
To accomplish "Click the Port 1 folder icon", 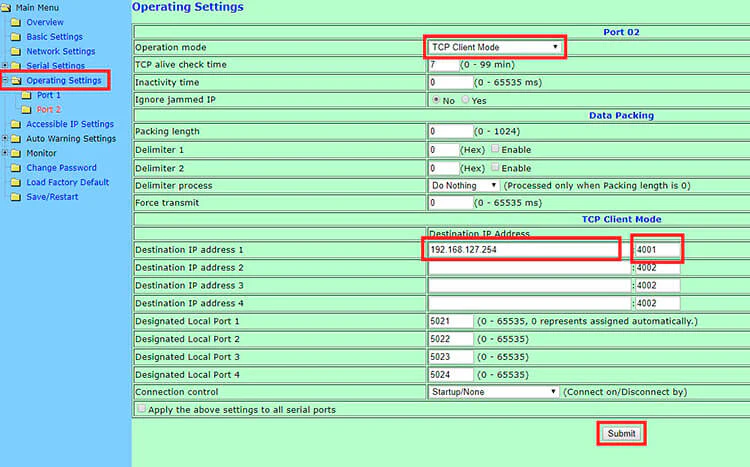I will [x=26, y=95].
